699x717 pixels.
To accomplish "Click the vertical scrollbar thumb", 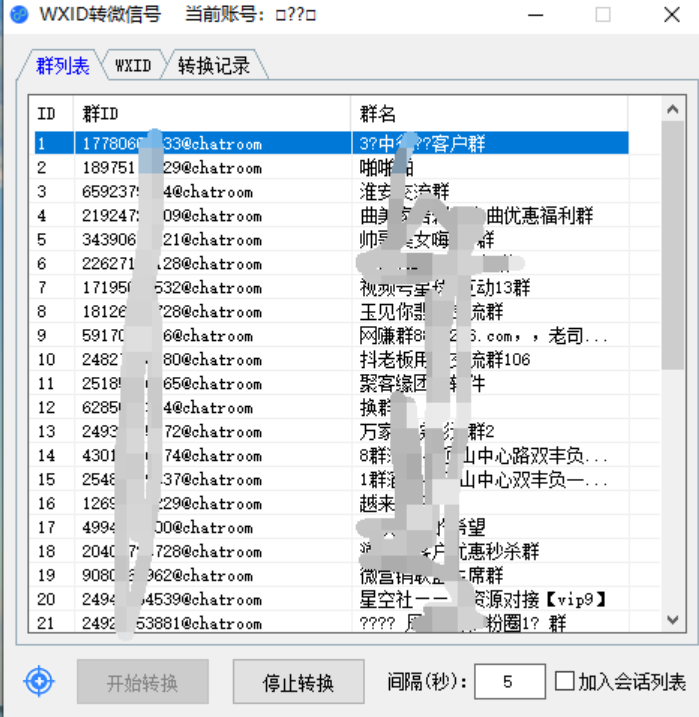I will 672,245.
